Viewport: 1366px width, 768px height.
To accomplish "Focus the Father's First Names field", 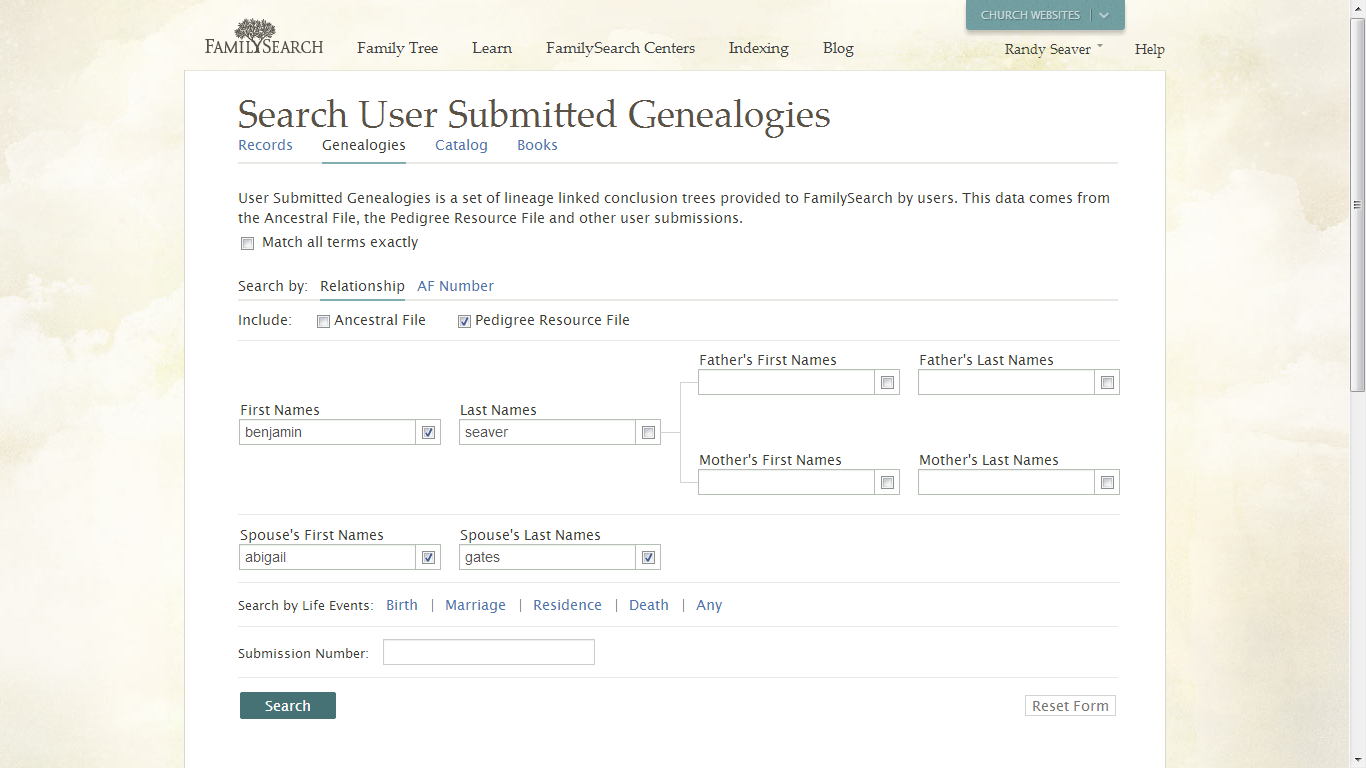I will click(786, 382).
